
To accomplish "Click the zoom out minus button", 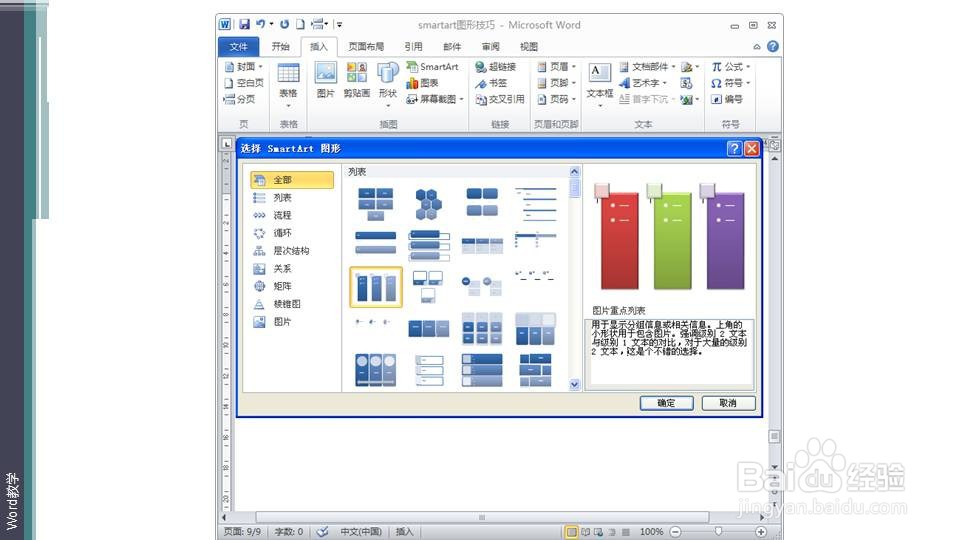I will (x=675, y=531).
